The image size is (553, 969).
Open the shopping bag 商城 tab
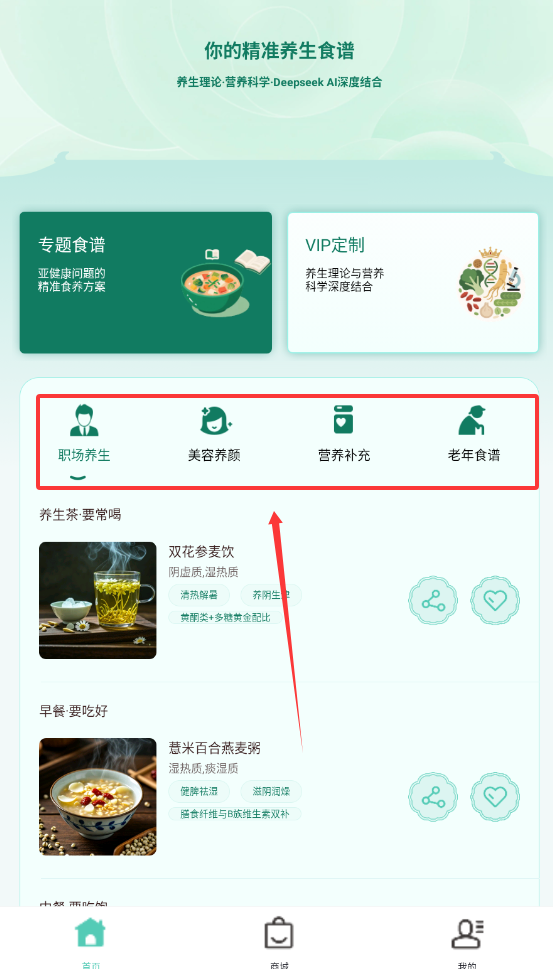279,933
